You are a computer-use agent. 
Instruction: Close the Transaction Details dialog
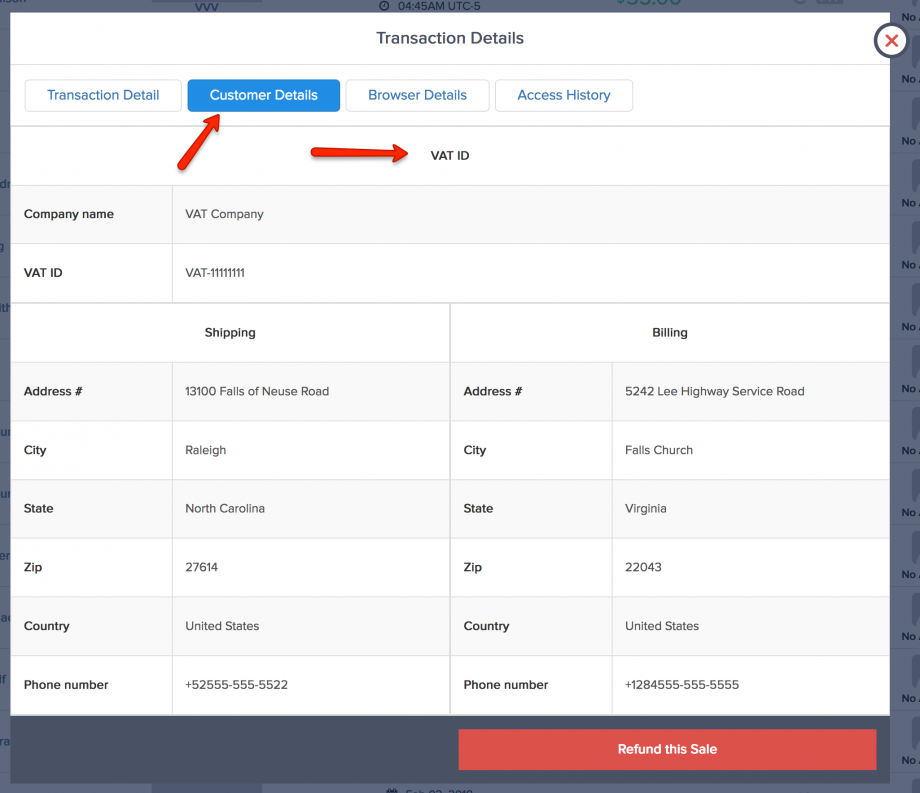click(891, 41)
